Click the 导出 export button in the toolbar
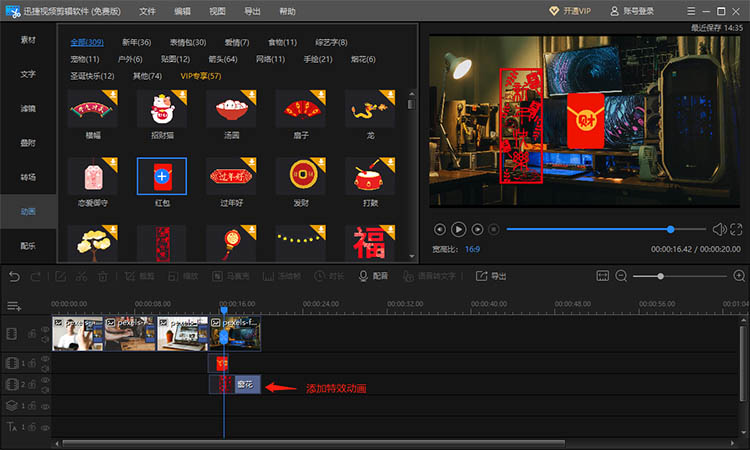 coord(491,276)
